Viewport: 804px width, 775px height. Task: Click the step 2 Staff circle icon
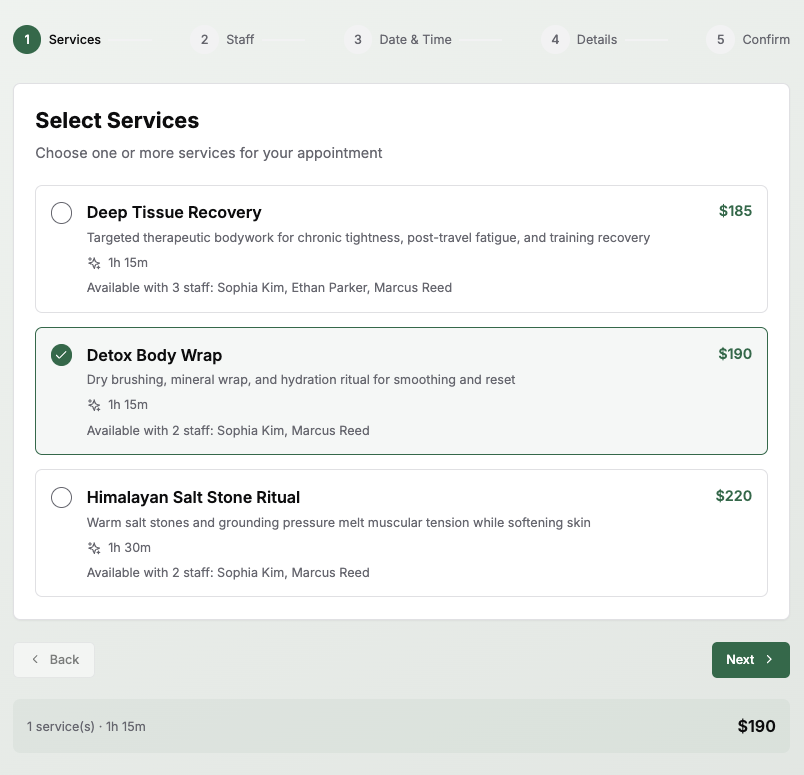click(x=204, y=39)
